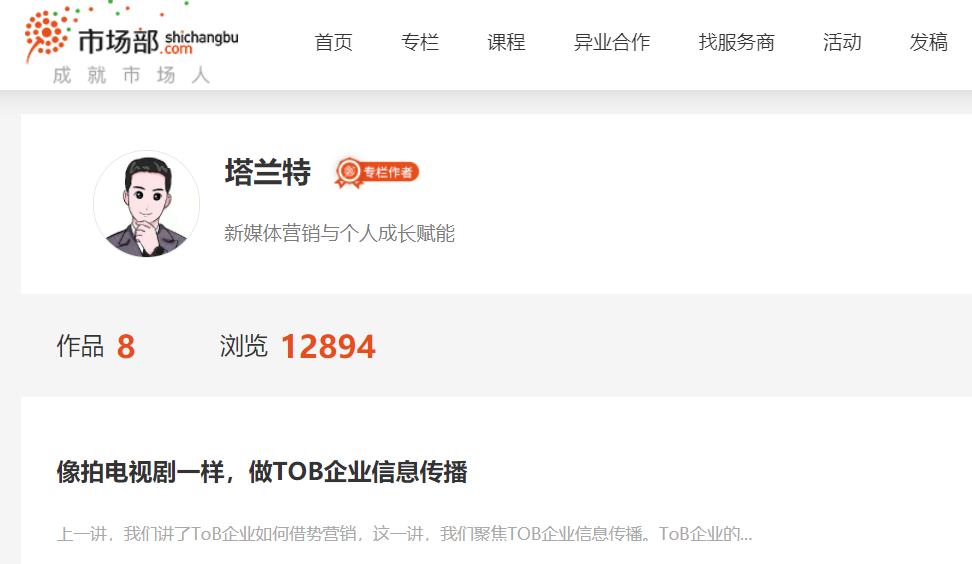Select 异业合作 in top navigation
The image size is (972, 564).
(612, 42)
